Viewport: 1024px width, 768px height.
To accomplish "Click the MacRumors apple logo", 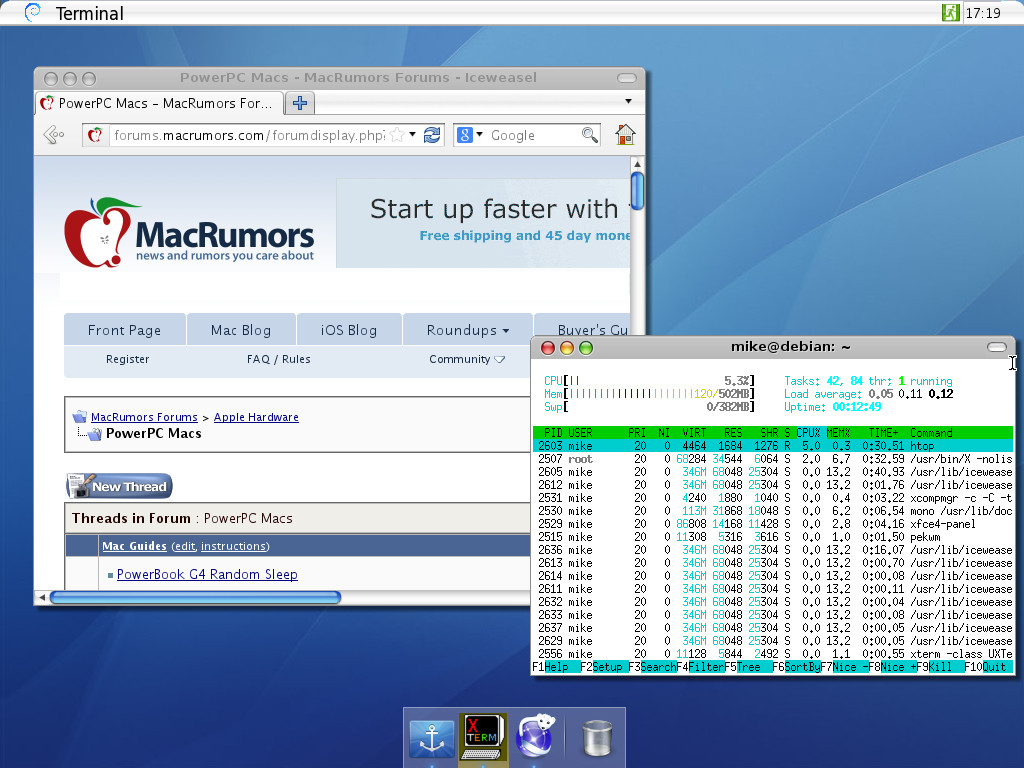I will point(101,232).
